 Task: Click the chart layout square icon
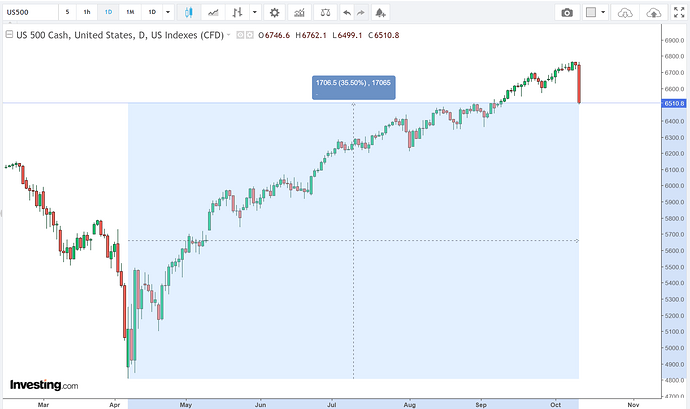(x=591, y=12)
